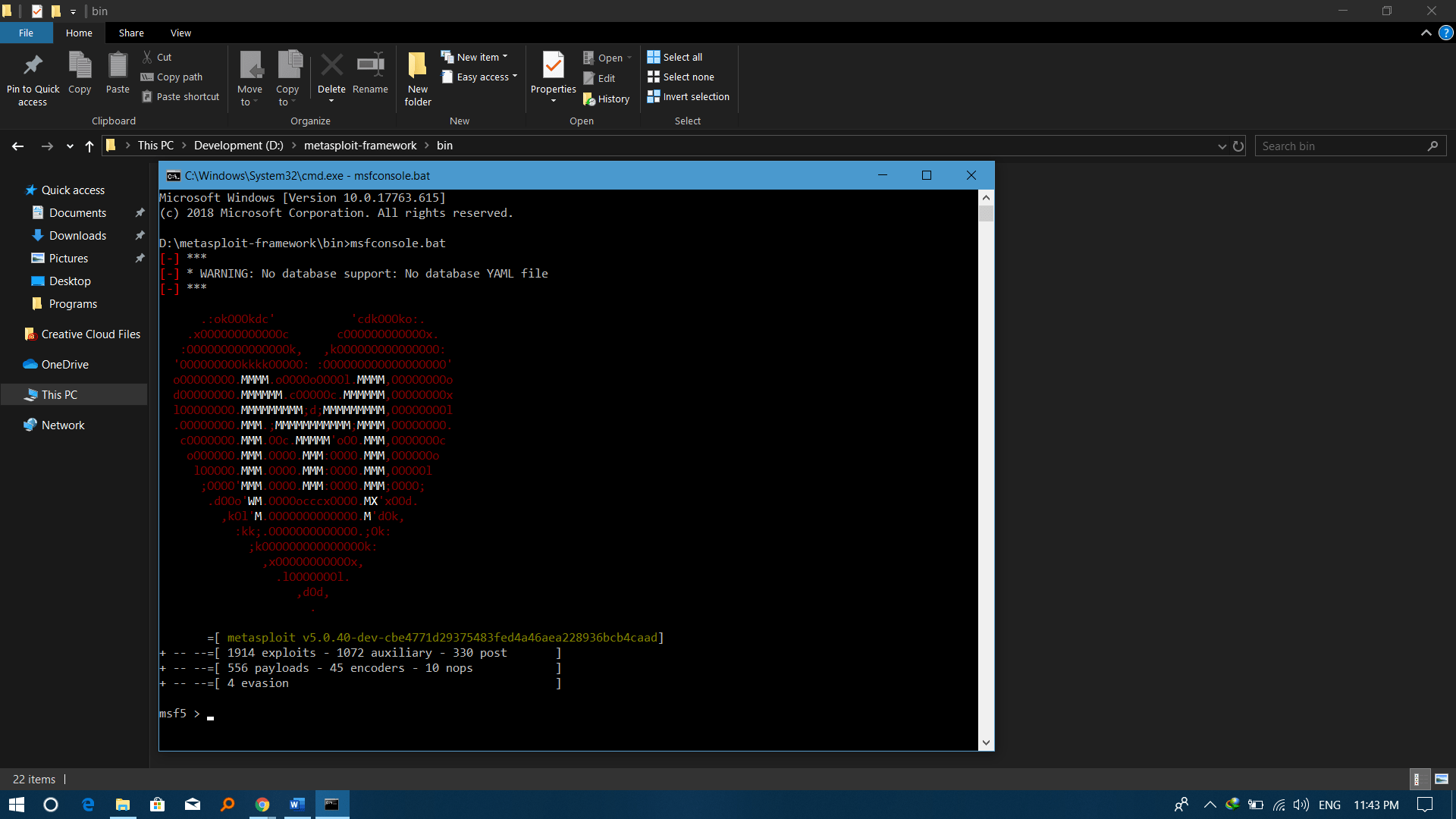
Task: Open the New item dropdown
Action: coord(475,57)
